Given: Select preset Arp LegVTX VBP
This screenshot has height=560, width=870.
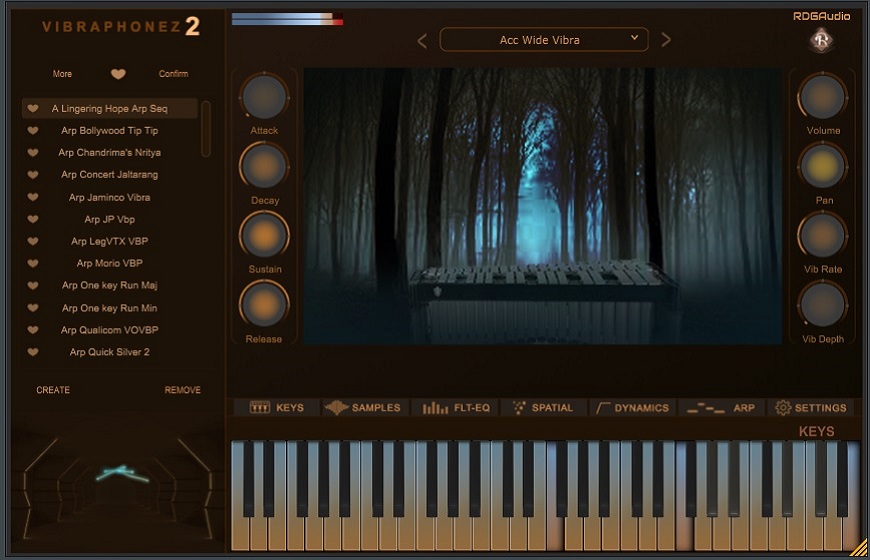Looking at the screenshot, I should click(109, 241).
